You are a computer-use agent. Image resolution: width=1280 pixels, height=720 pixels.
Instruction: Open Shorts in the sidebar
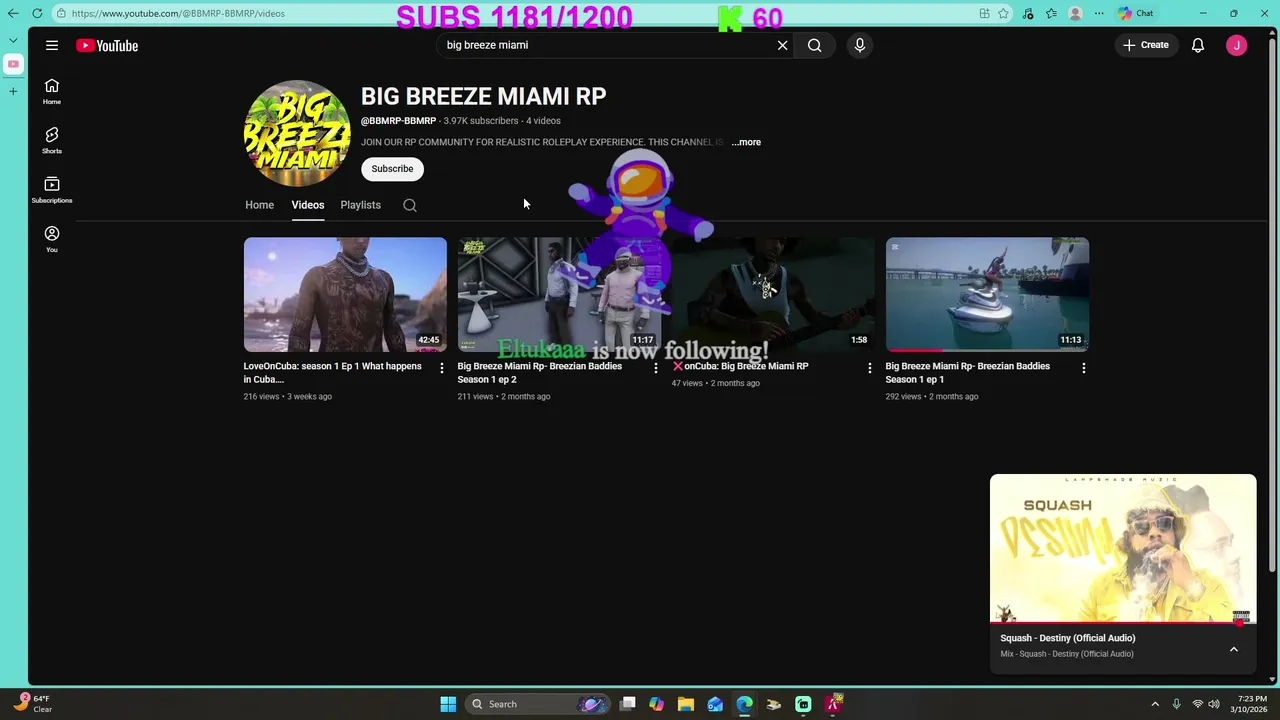pos(52,141)
